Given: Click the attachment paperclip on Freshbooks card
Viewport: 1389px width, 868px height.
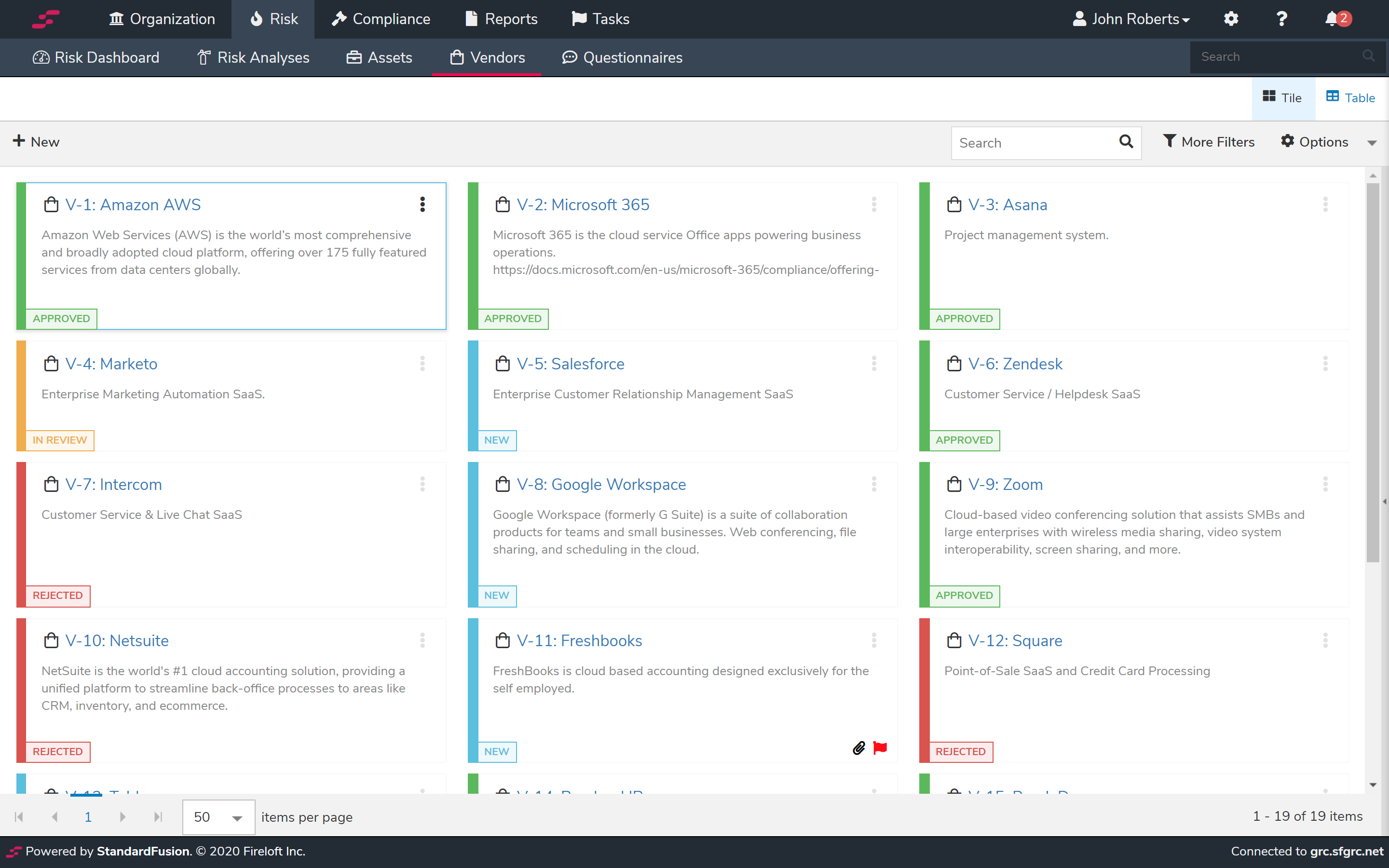Looking at the screenshot, I should (858, 747).
